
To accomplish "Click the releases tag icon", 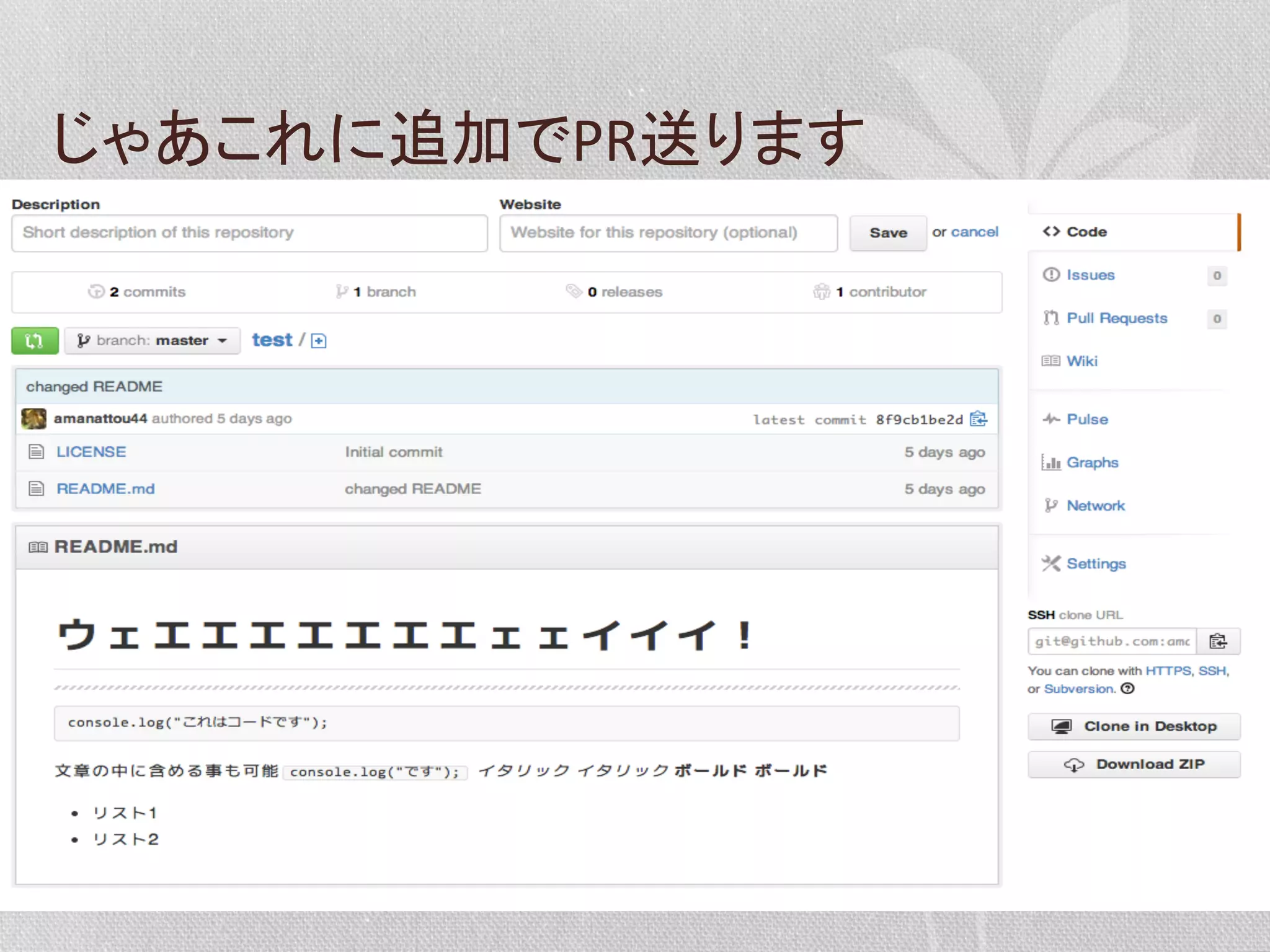I will pyautogui.click(x=574, y=291).
